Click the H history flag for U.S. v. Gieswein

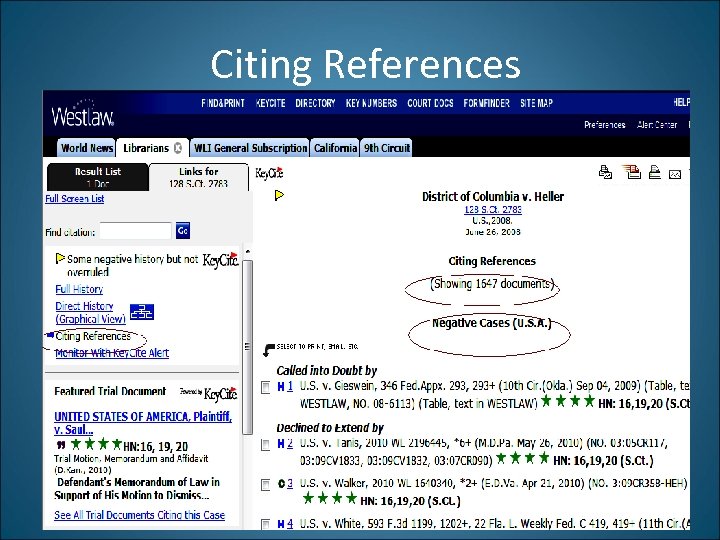click(x=281, y=387)
